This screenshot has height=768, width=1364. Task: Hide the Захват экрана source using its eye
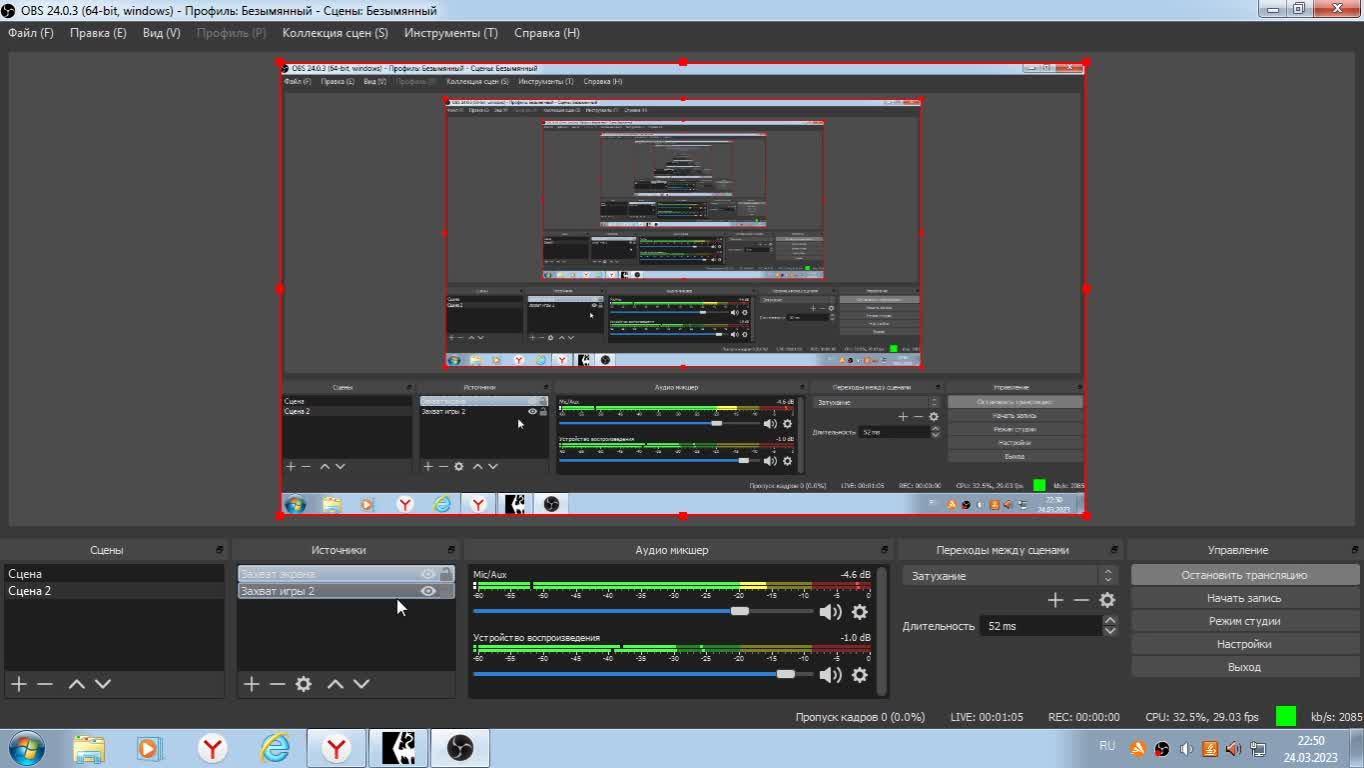(428, 574)
